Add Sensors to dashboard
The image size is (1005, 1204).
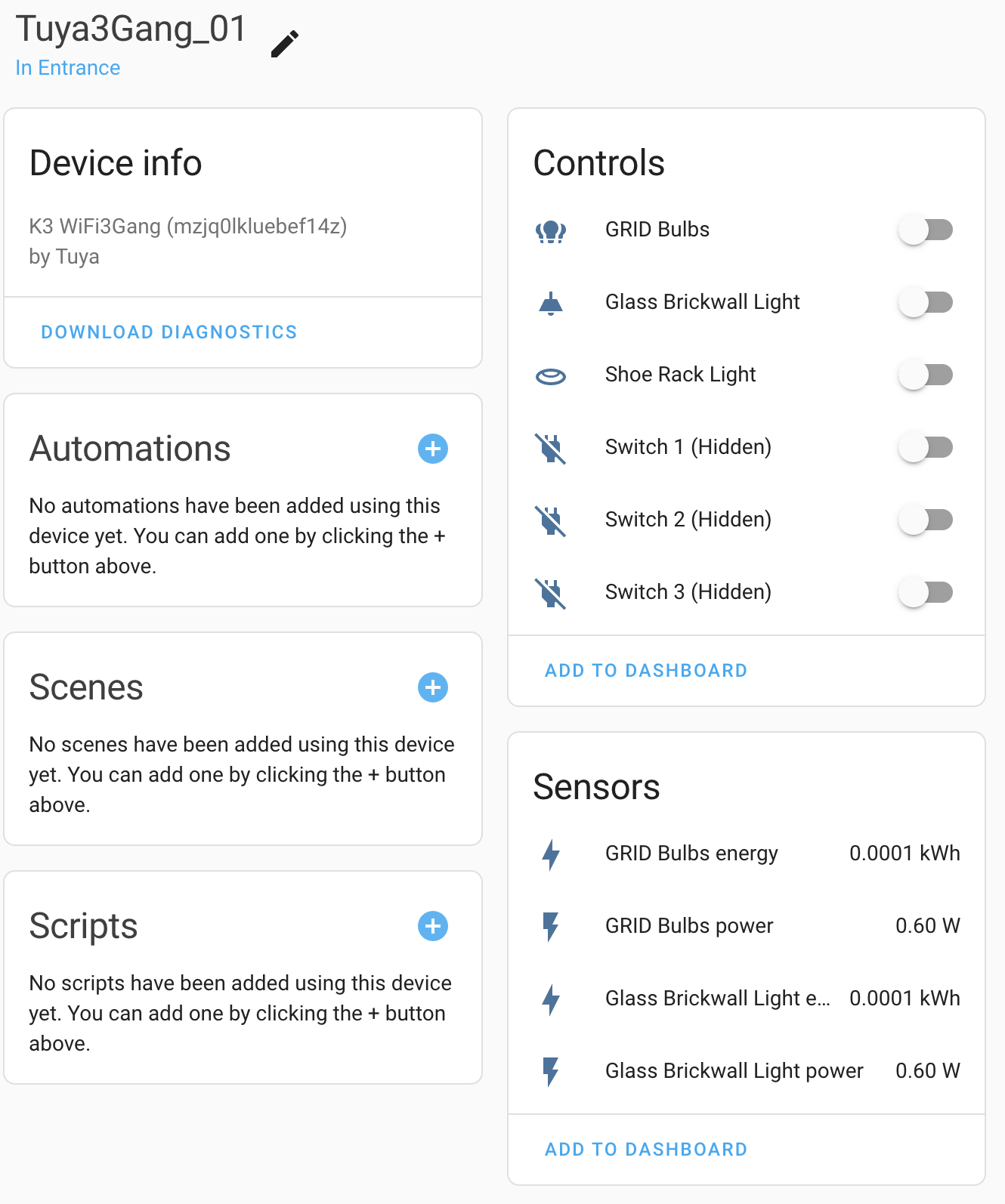click(x=645, y=1149)
